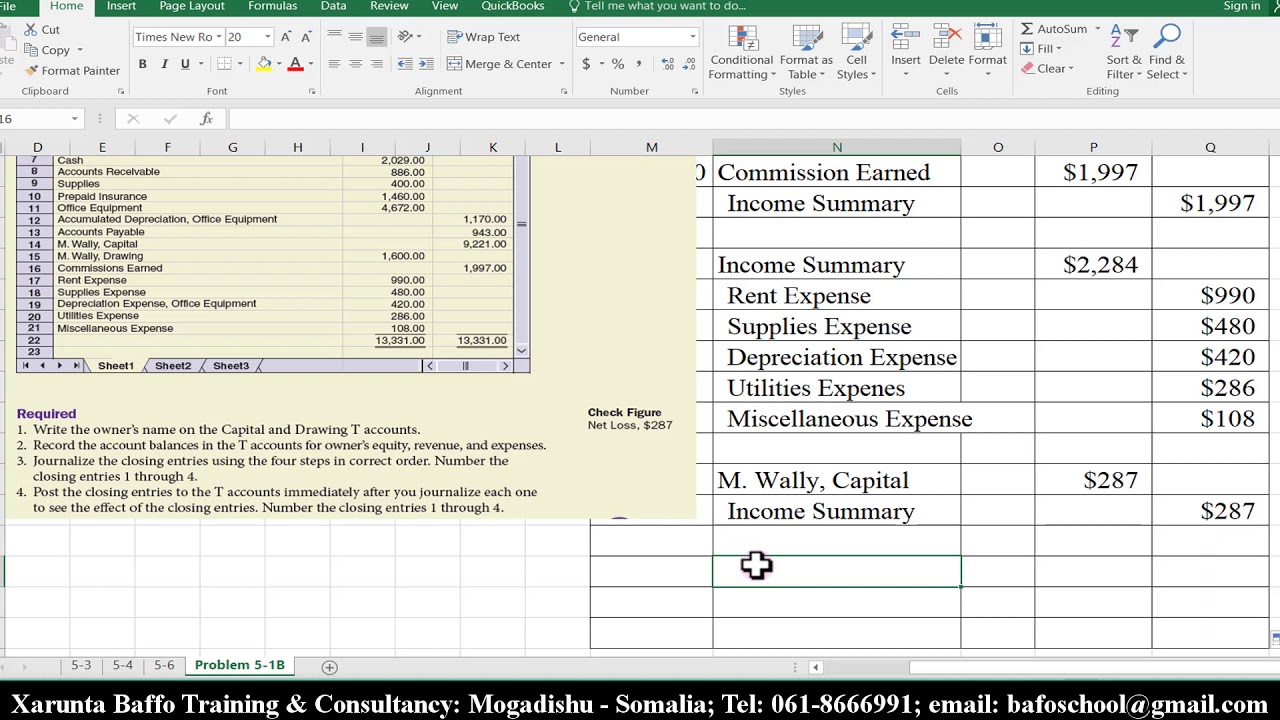Open the Name Box dropdown arrow
The width and height of the screenshot is (1280, 720).
coord(74,119)
